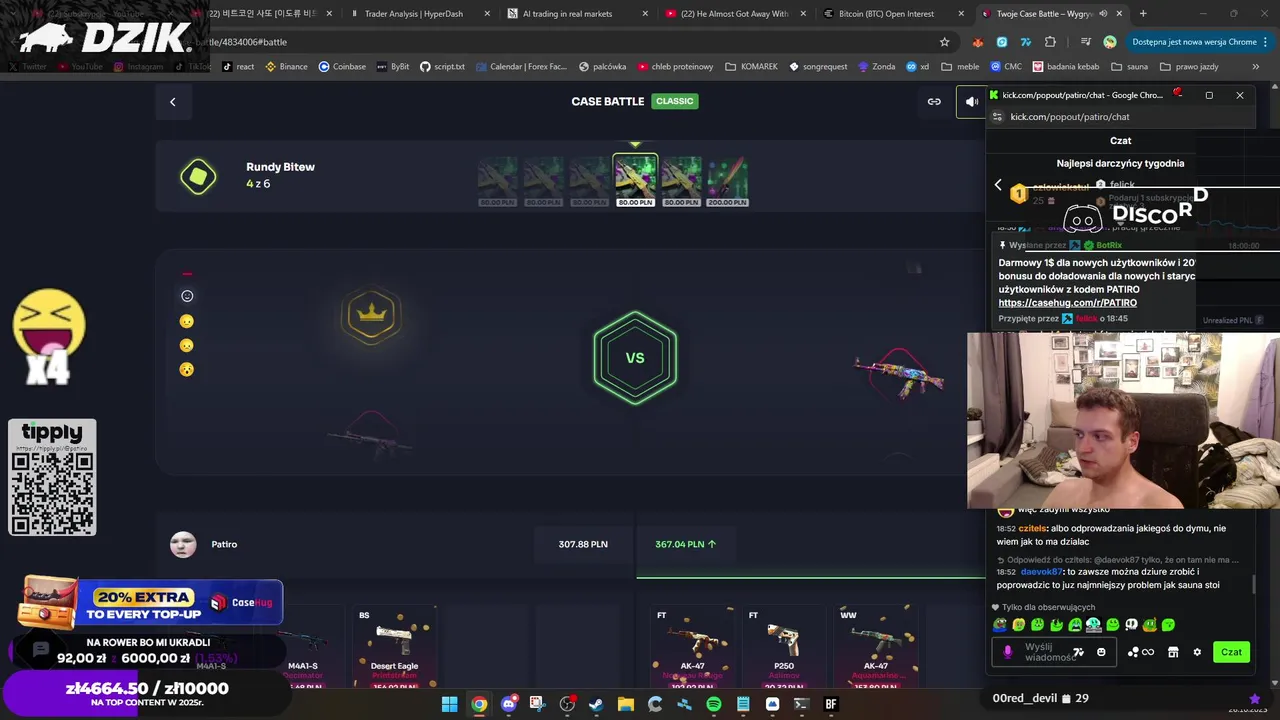Open the script.txt GitHub bookmark
The image size is (1280, 720).
pyautogui.click(x=442, y=66)
